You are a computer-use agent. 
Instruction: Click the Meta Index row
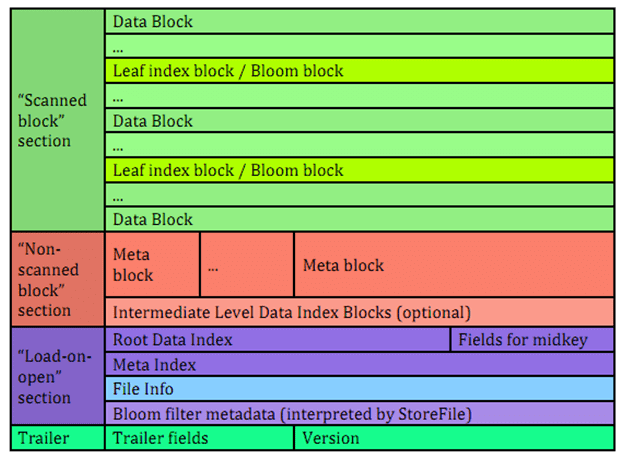(x=359, y=364)
